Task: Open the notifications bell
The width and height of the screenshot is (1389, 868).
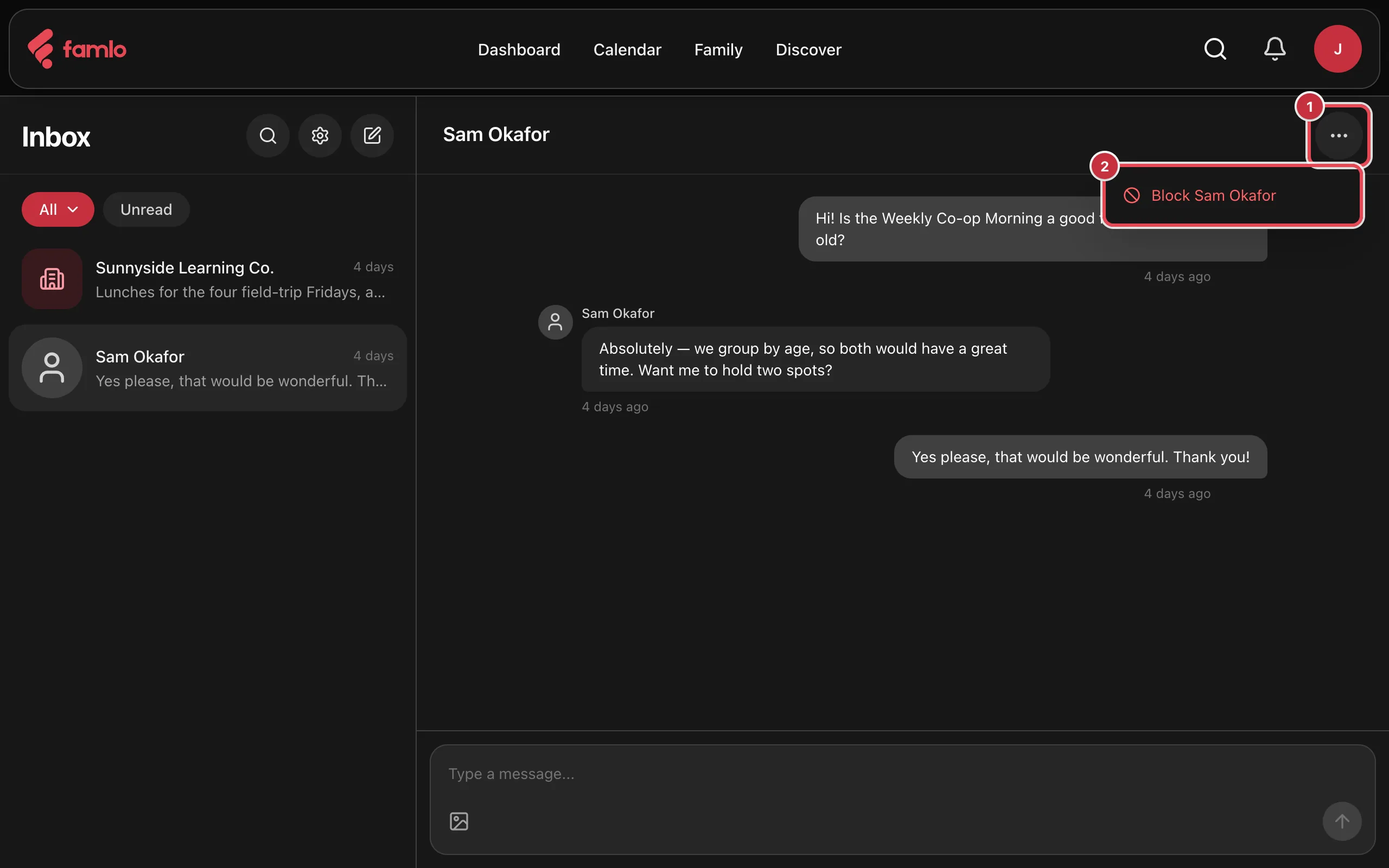Action: 1275,49
